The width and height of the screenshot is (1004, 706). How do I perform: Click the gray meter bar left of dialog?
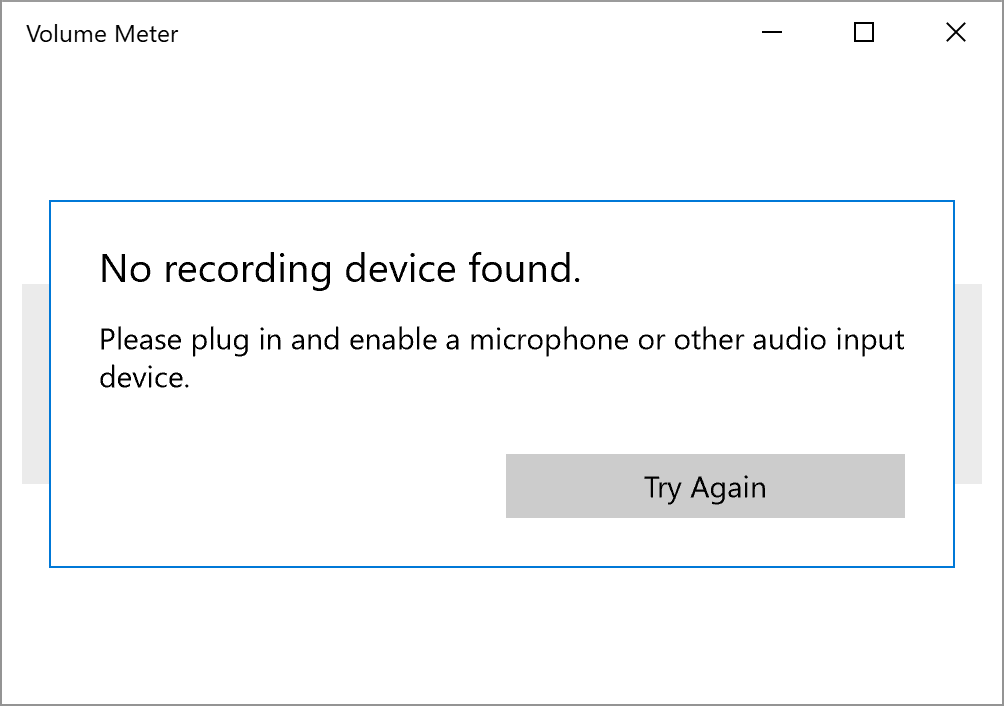pos(35,384)
